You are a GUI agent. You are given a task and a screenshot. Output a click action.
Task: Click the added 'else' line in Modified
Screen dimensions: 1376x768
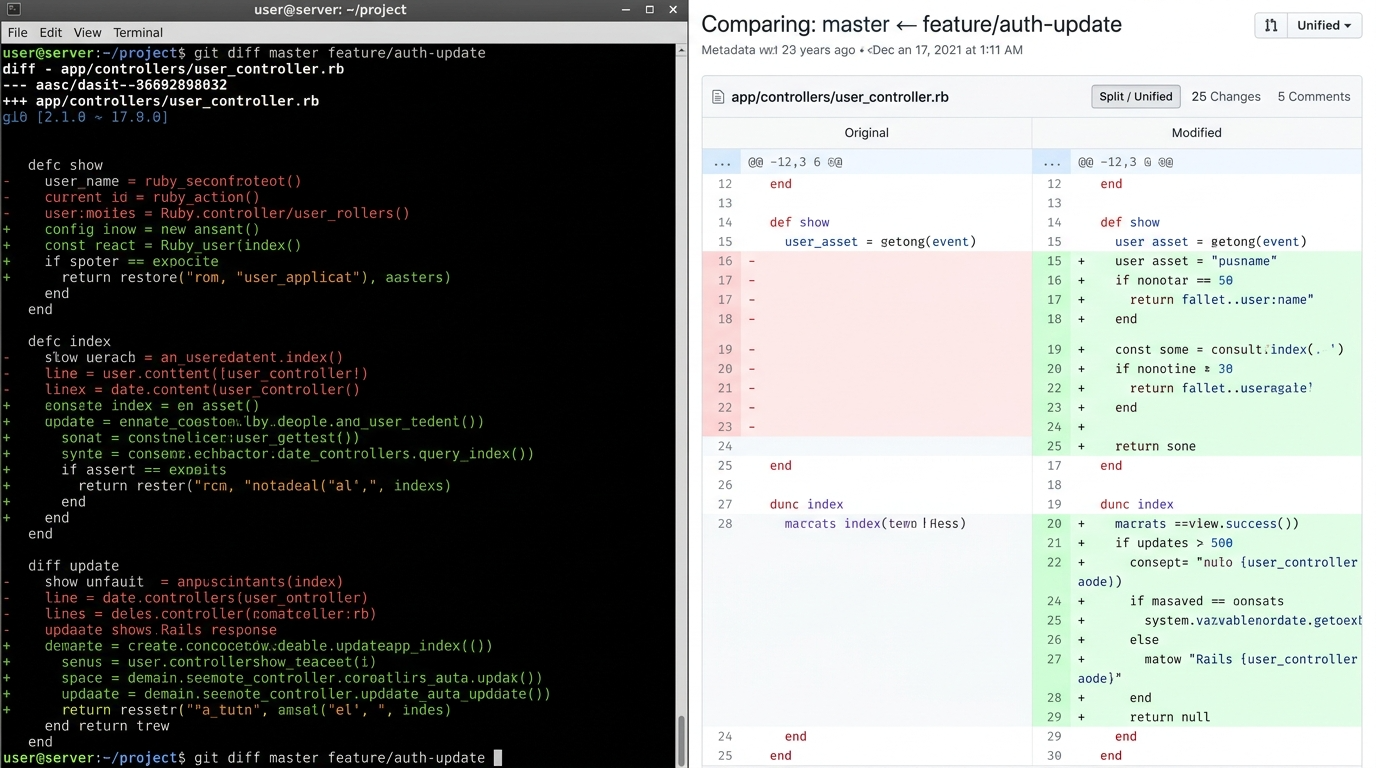(x=1144, y=640)
